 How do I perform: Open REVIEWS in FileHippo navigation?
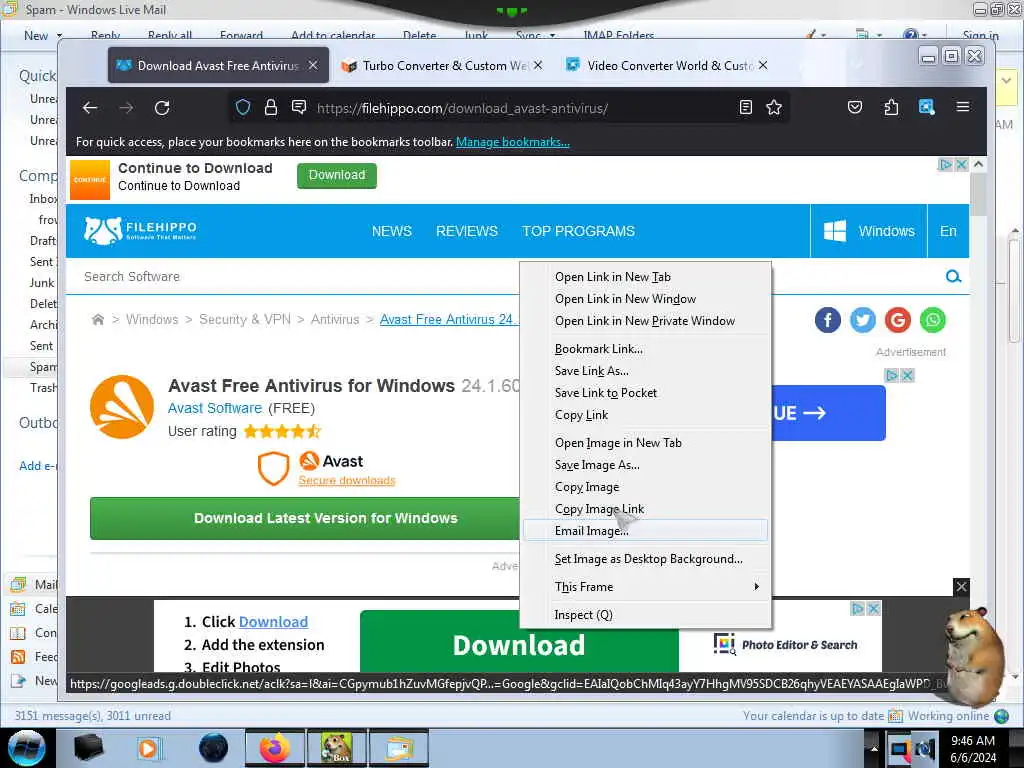click(467, 231)
